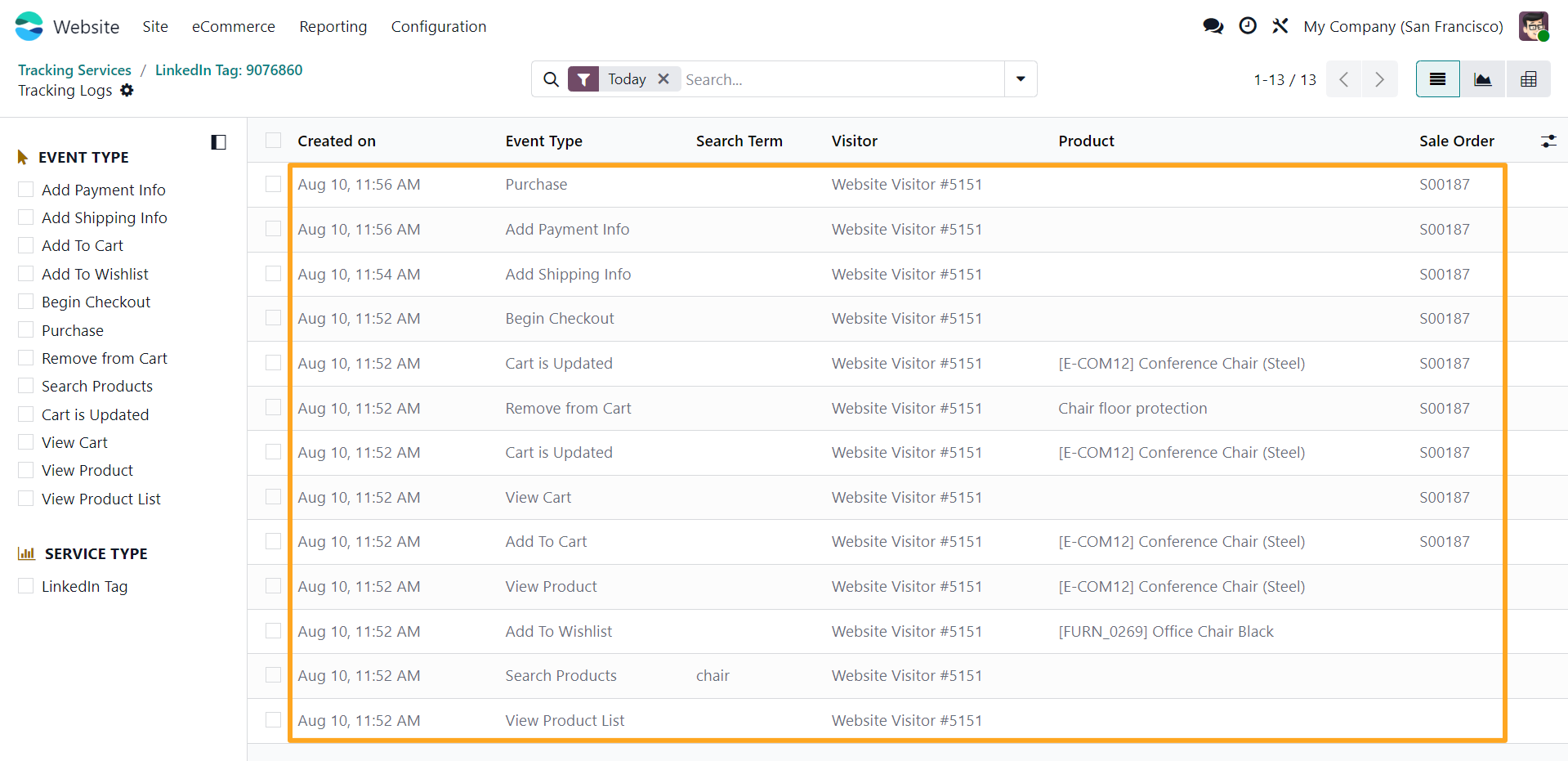Open the eCommerce menu
Image resolution: width=1568 pixels, height=761 pixels.
coord(234,26)
